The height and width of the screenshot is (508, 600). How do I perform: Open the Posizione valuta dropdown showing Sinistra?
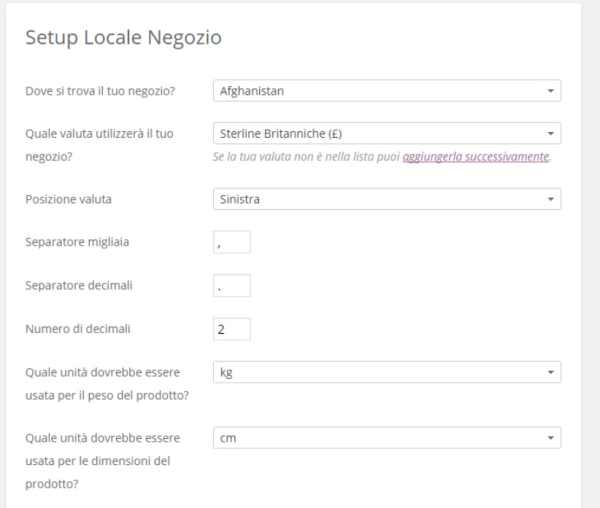point(387,199)
